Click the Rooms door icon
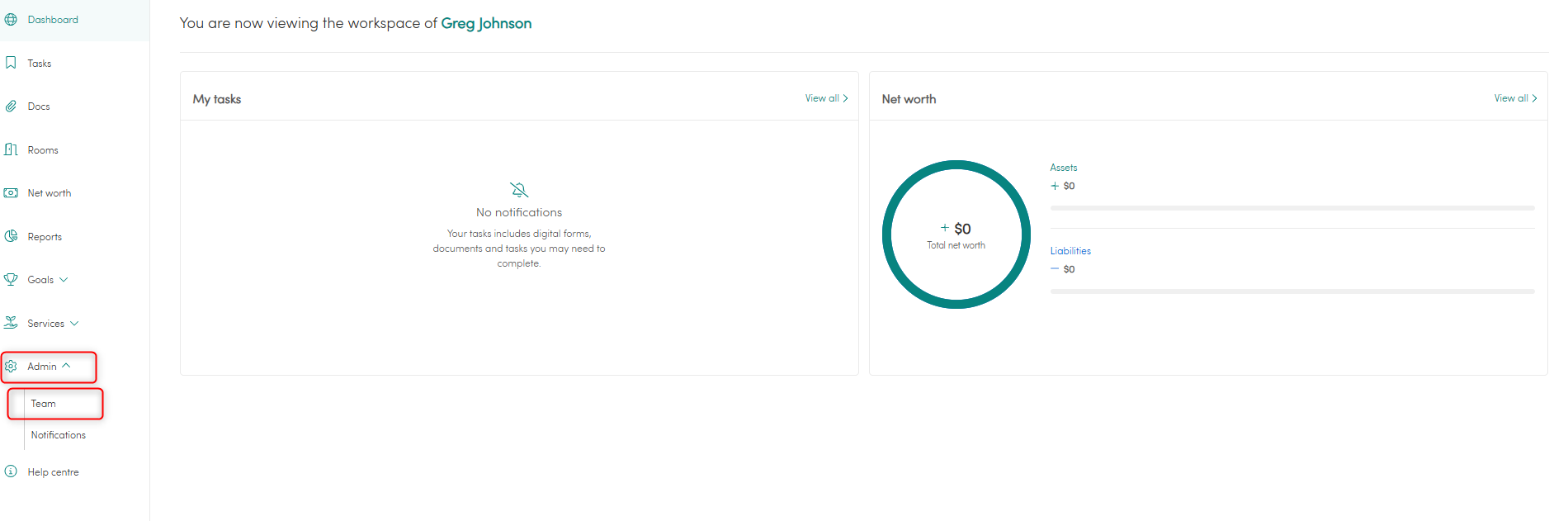Viewport: 1568px width, 521px height. (11, 149)
